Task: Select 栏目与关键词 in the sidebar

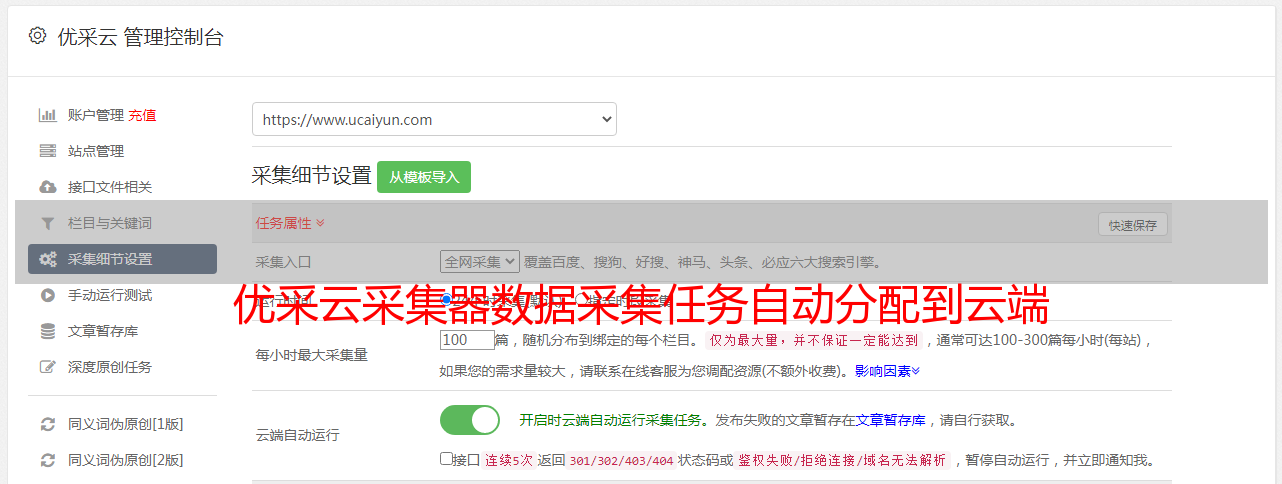Action: 110,223
